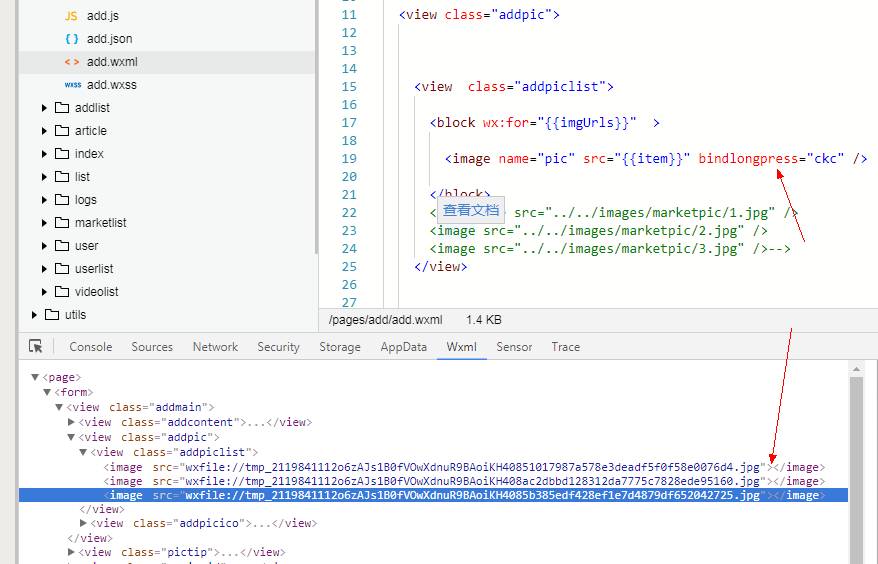The image size is (878, 564).
Task: Open the Network tab
Action: point(215,347)
